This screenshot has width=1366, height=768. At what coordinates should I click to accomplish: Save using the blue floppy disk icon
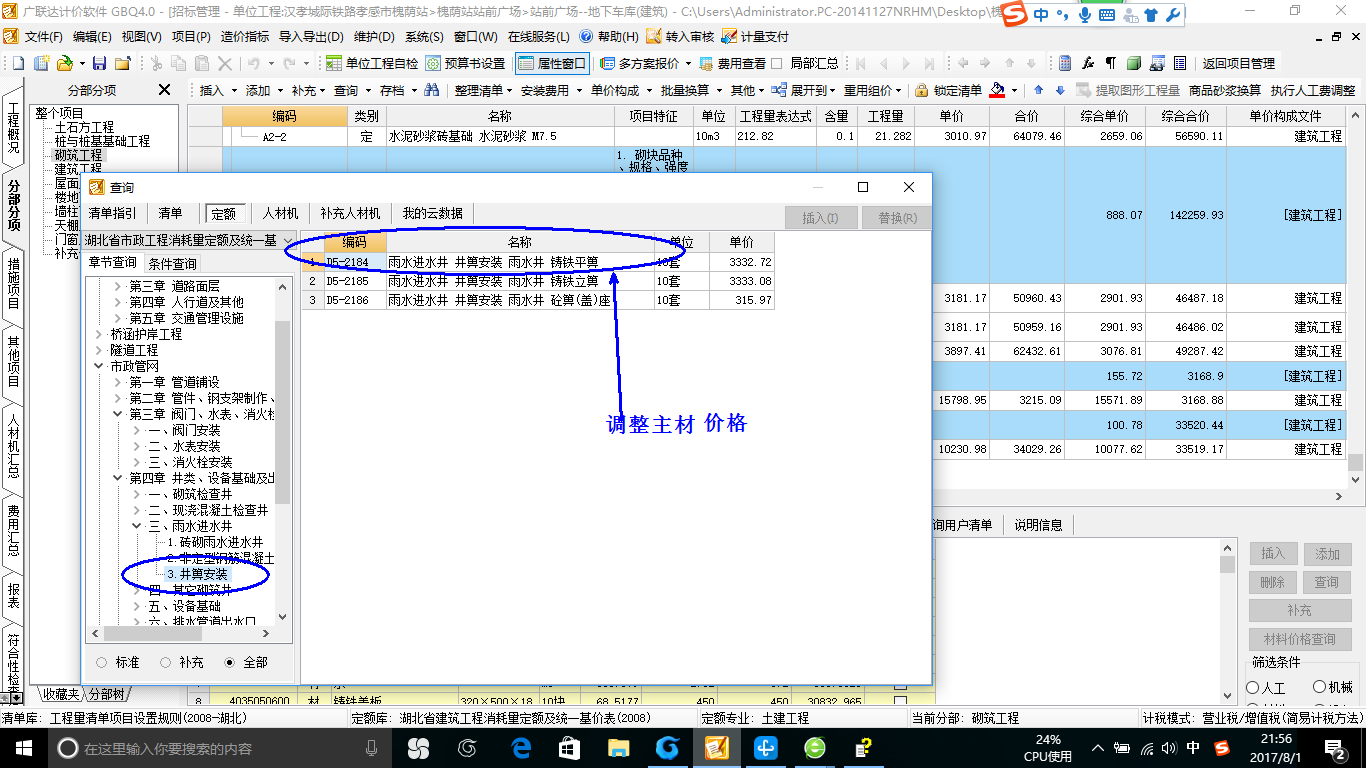click(101, 63)
